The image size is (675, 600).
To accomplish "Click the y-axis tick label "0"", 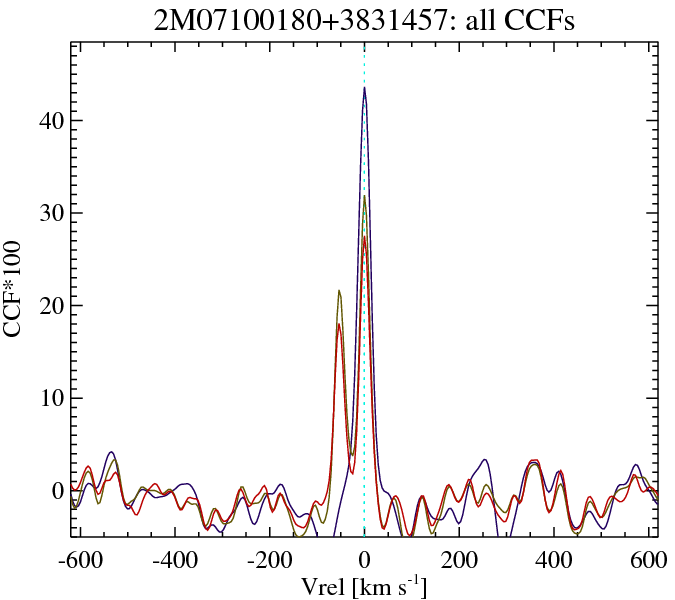I will 57,490.
